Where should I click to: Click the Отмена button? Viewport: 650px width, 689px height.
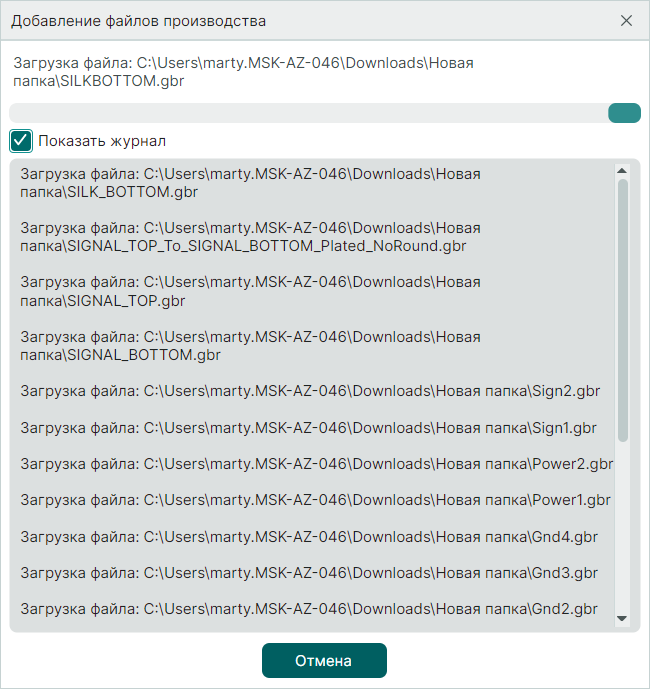coord(324,660)
